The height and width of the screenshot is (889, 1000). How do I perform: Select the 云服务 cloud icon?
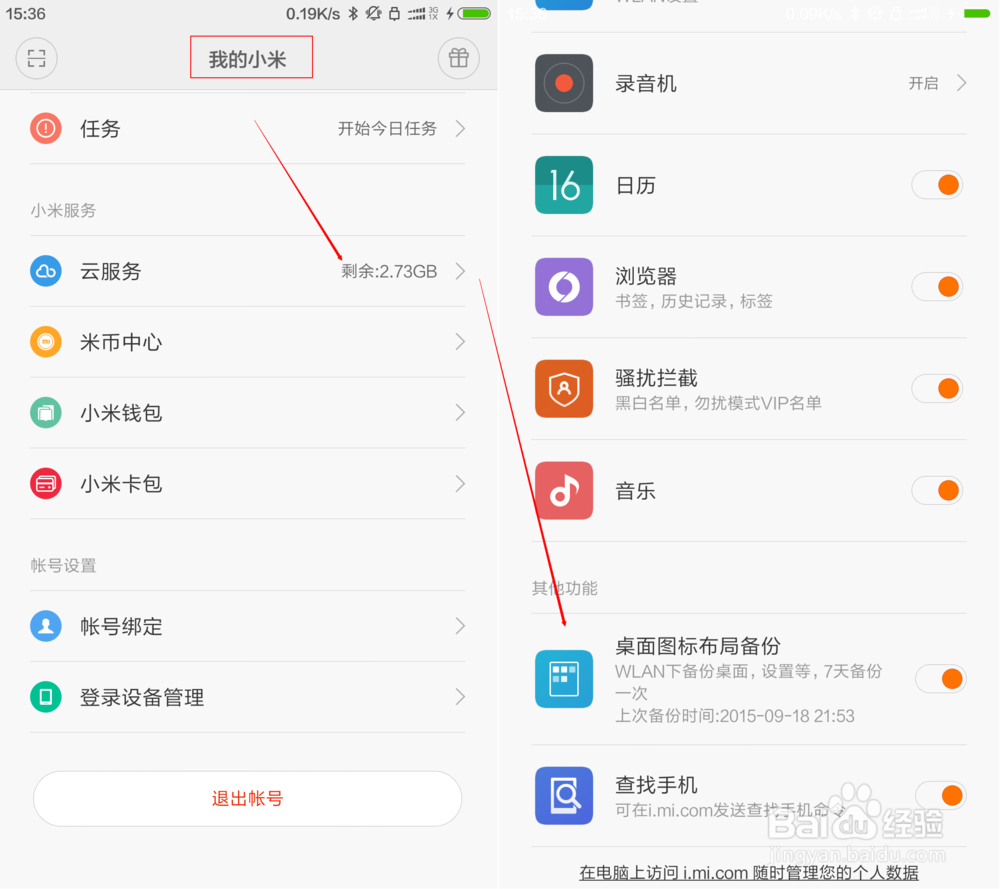(x=45, y=271)
